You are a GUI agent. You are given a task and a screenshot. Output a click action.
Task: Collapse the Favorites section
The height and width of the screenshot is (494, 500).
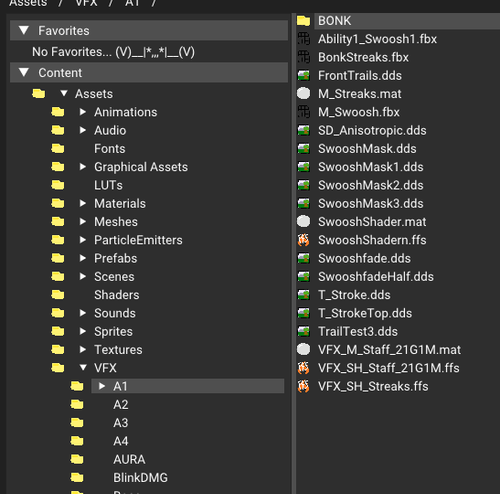click(x=24, y=30)
